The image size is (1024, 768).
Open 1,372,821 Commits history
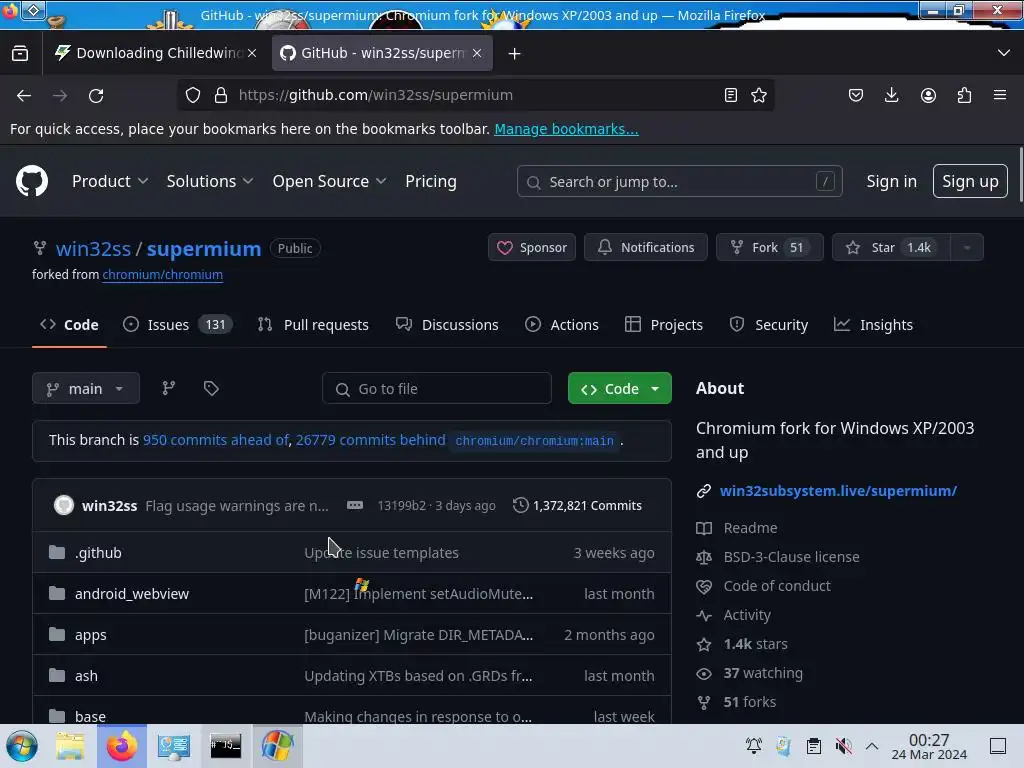click(x=577, y=505)
